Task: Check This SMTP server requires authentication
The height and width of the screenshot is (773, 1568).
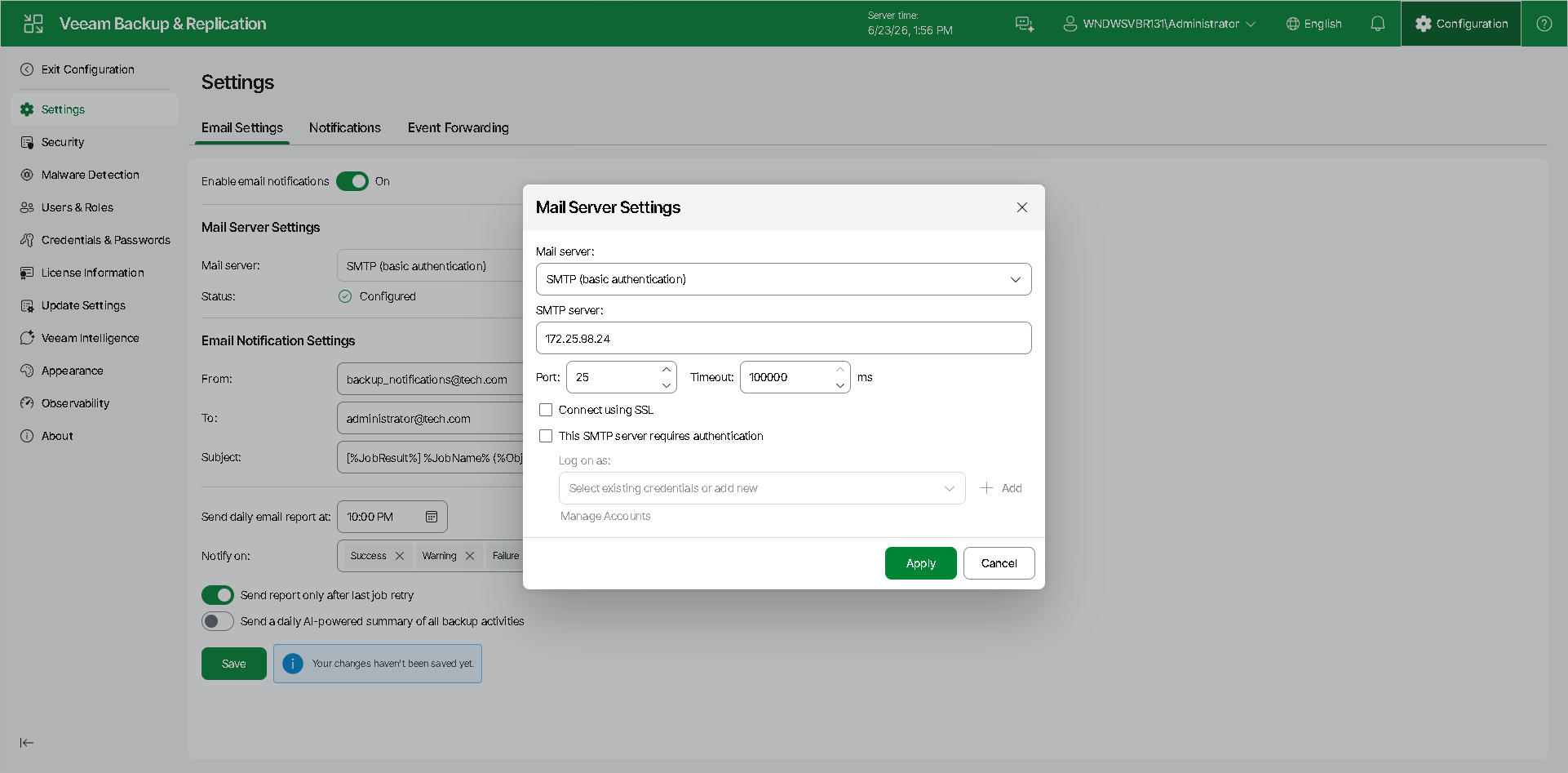Action: (x=546, y=436)
